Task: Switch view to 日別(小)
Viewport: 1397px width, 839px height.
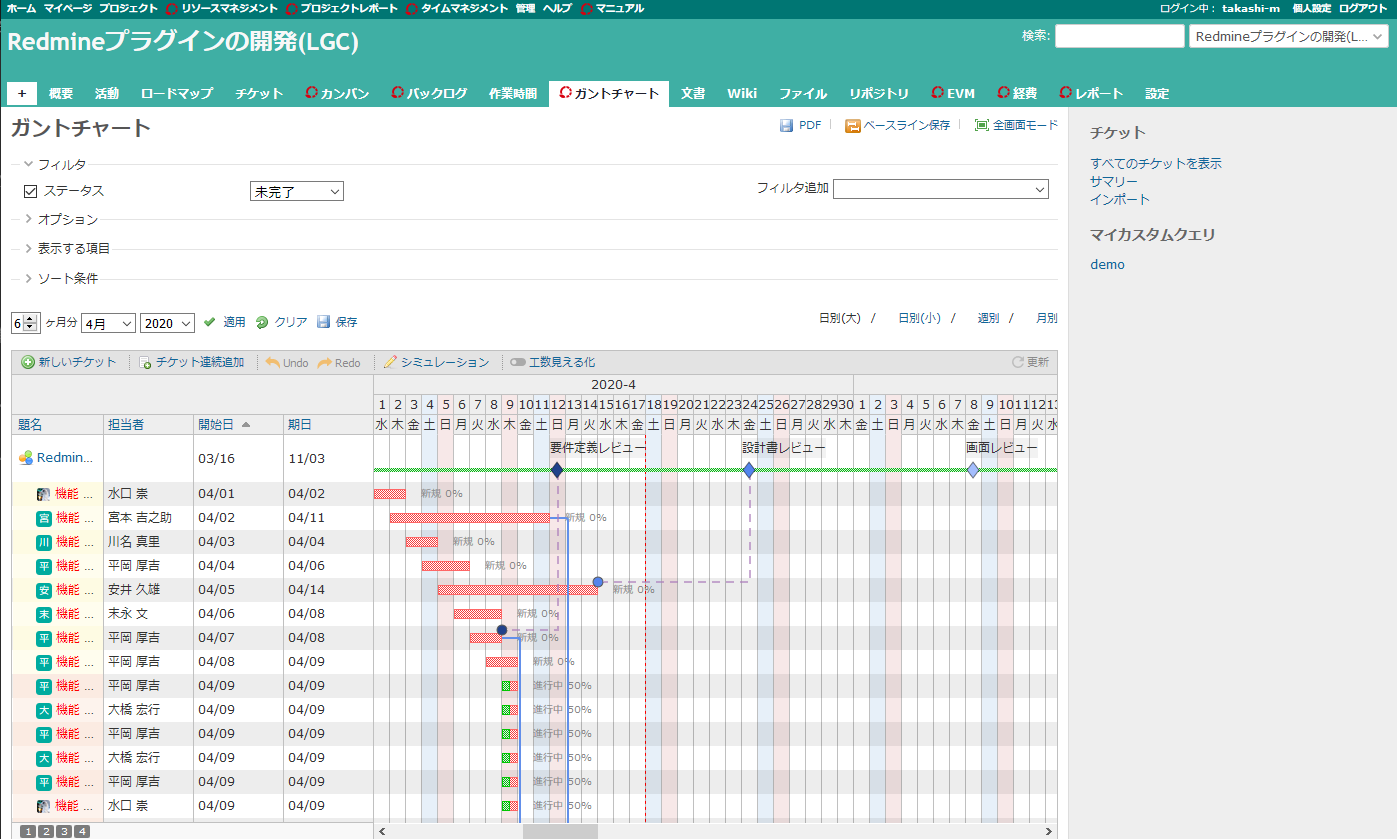Action: pyautogui.click(x=919, y=318)
